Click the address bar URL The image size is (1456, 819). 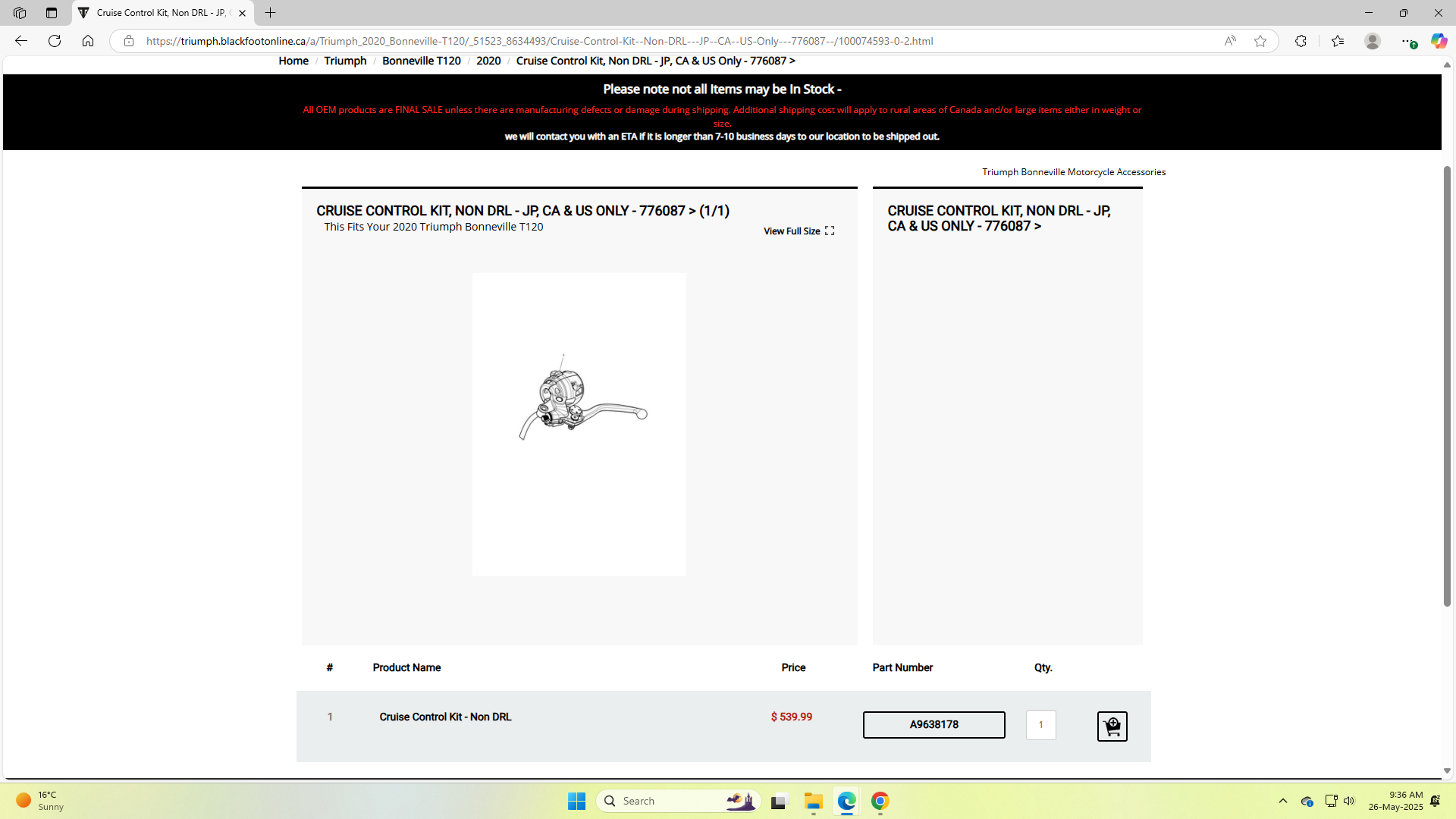pyautogui.click(x=539, y=41)
